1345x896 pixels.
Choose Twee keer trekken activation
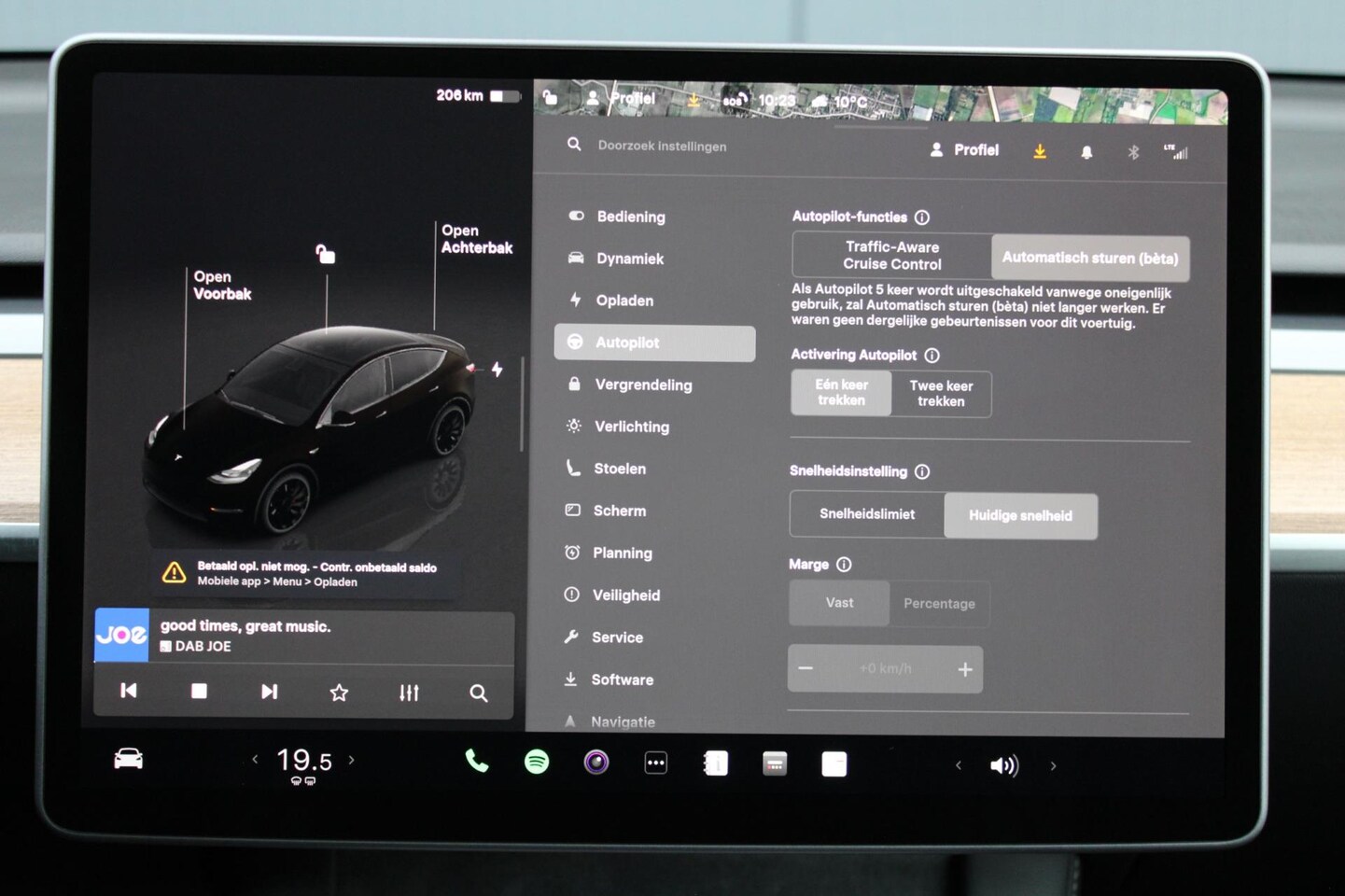click(941, 394)
